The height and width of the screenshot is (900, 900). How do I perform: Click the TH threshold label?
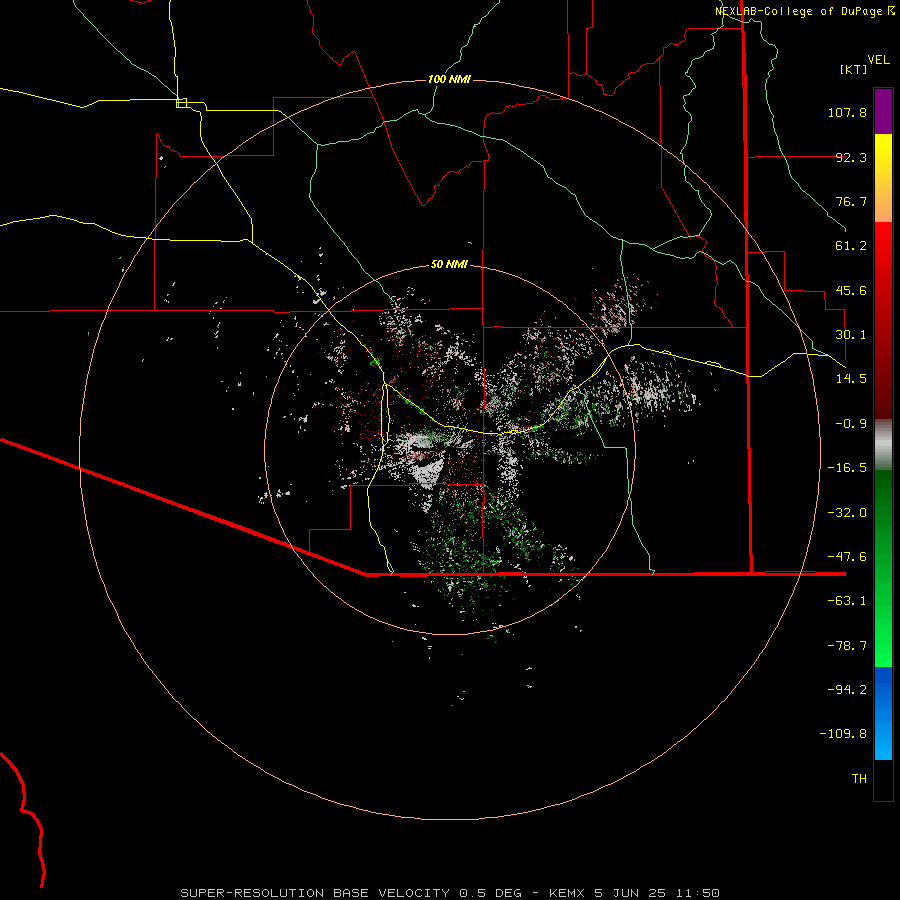pos(859,779)
